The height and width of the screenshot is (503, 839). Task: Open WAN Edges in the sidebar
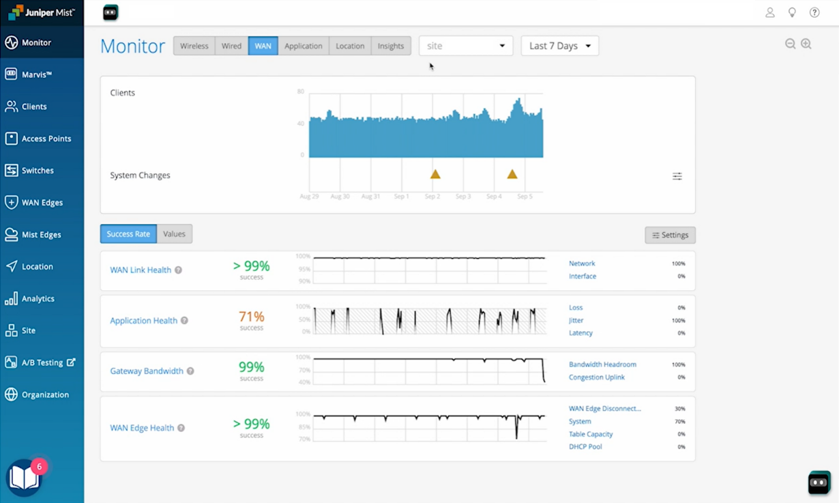42,203
